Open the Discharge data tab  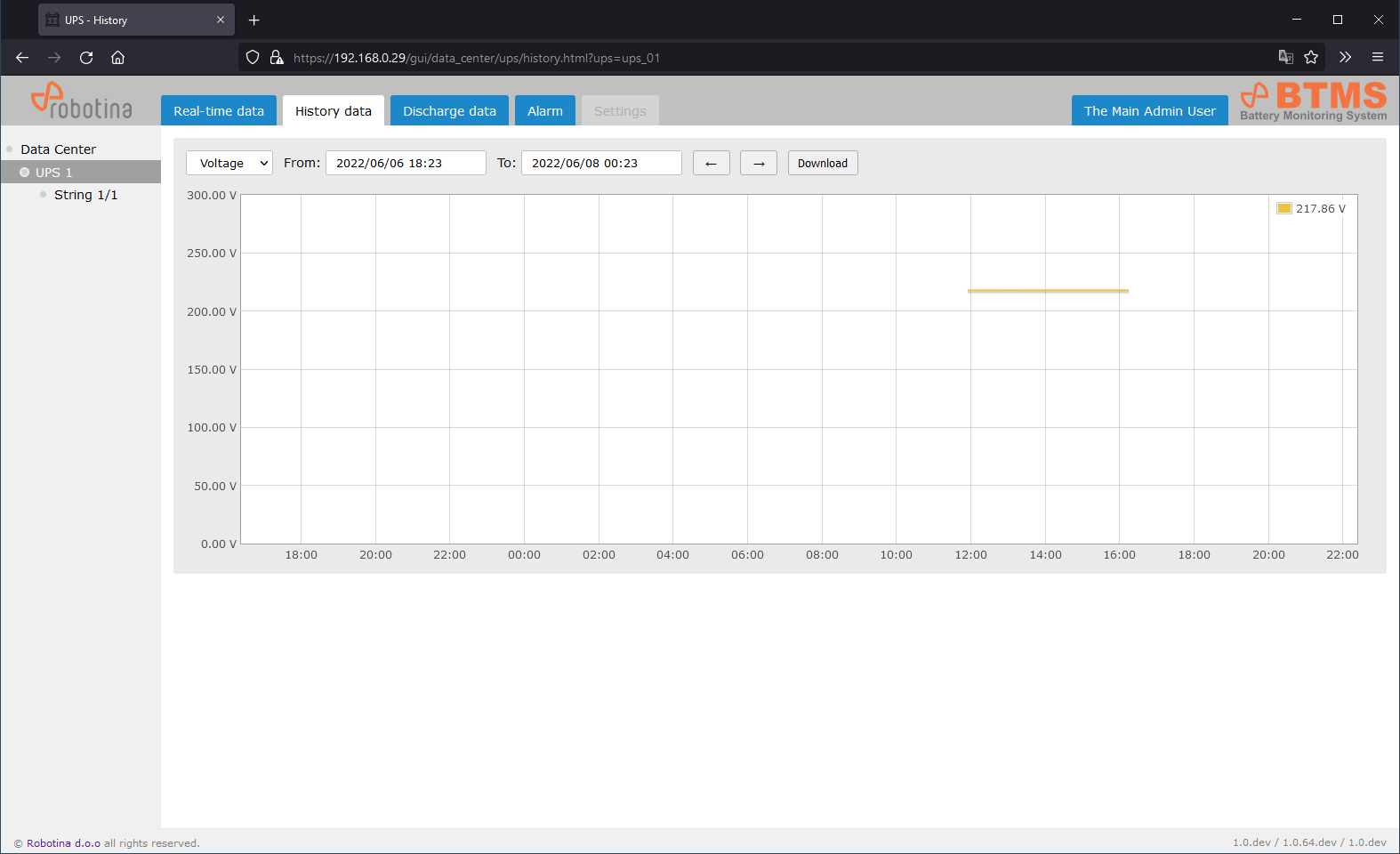pyautogui.click(x=449, y=111)
